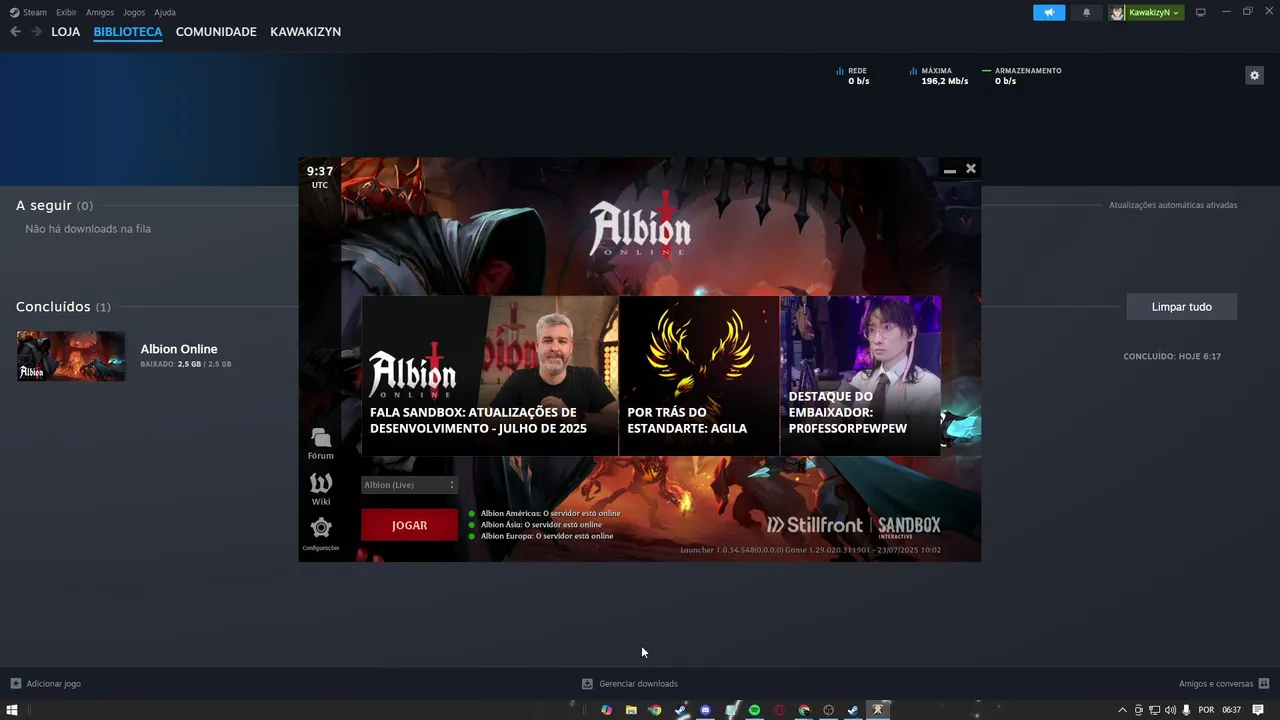Go forward with Steam's right arrow
This screenshot has height=720, width=1280.
37,32
